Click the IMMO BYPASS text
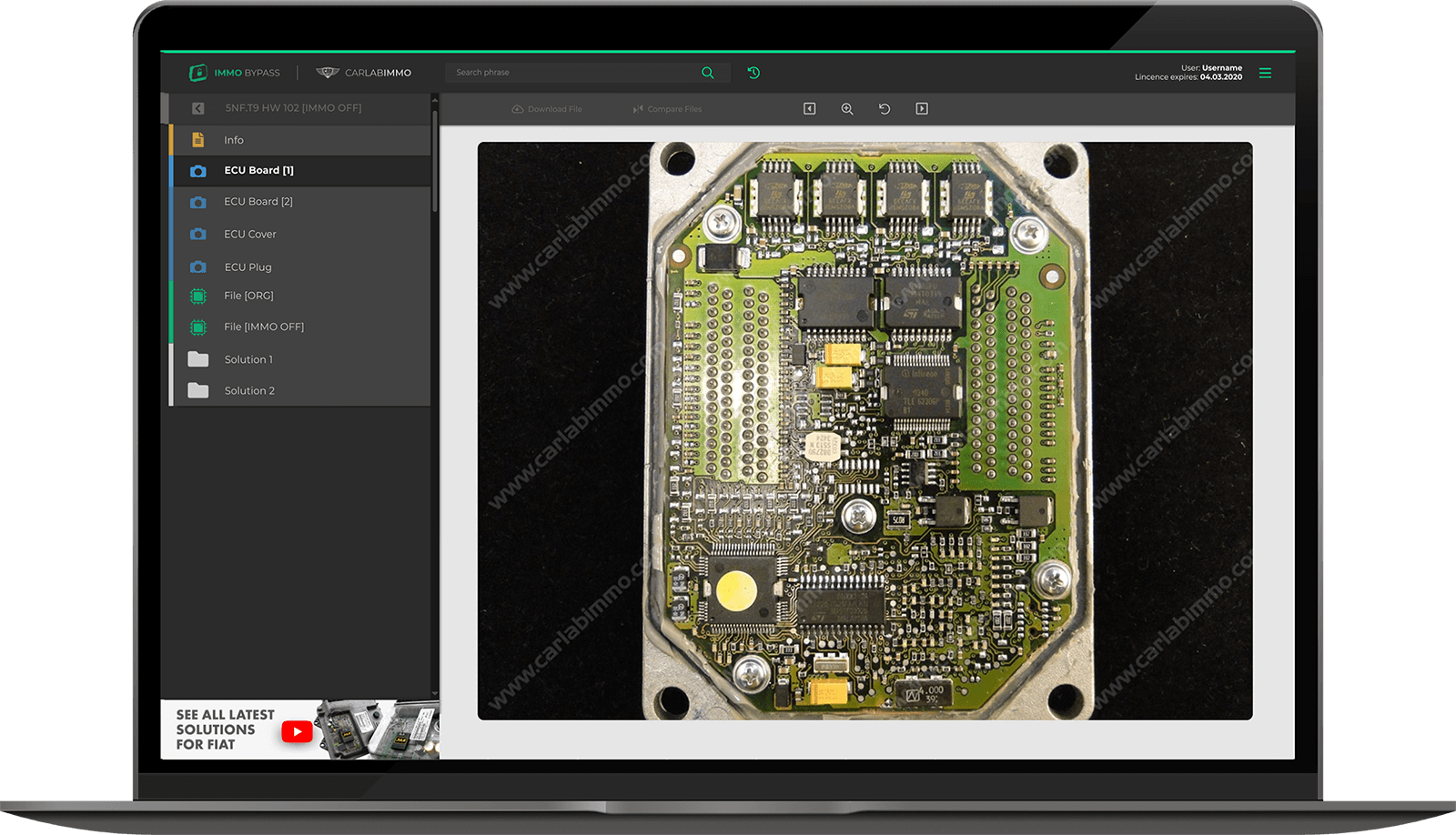 click(247, 73)
